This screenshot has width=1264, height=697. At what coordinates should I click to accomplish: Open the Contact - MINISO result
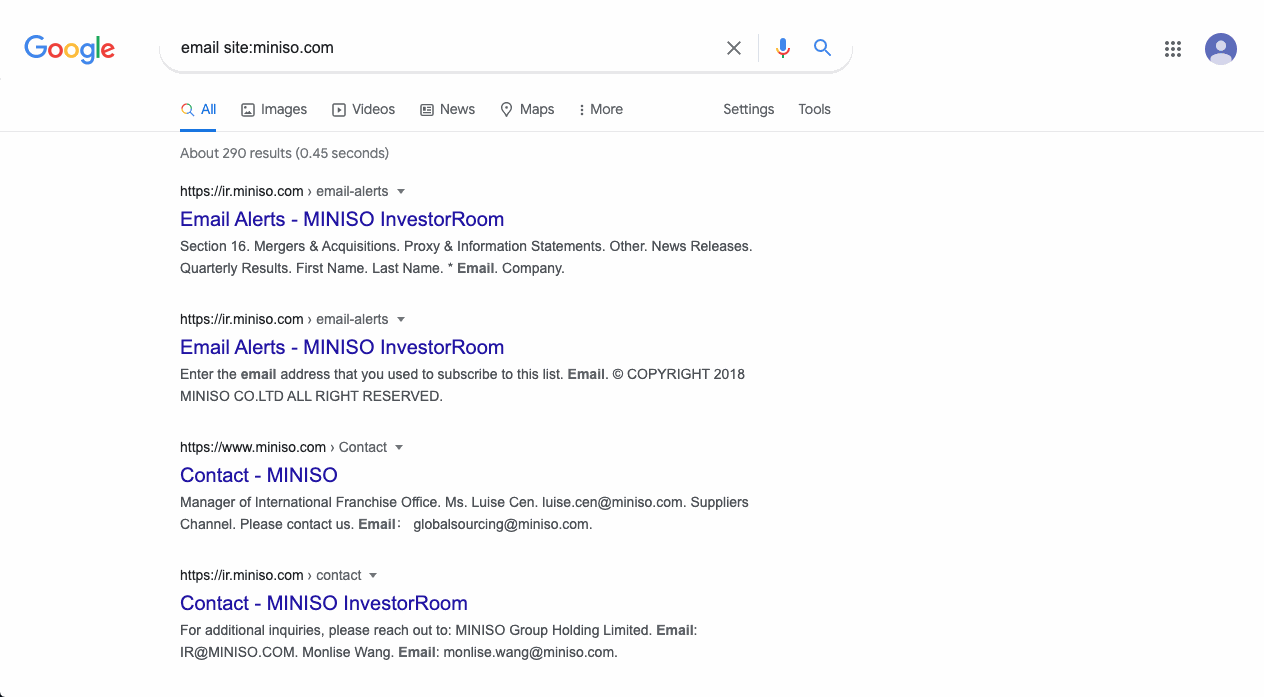coord(259,475)
